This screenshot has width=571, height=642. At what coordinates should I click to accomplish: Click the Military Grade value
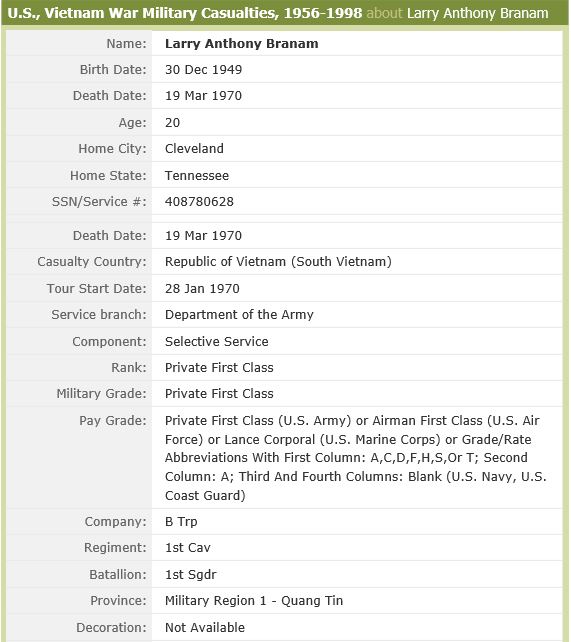(219, 394)
